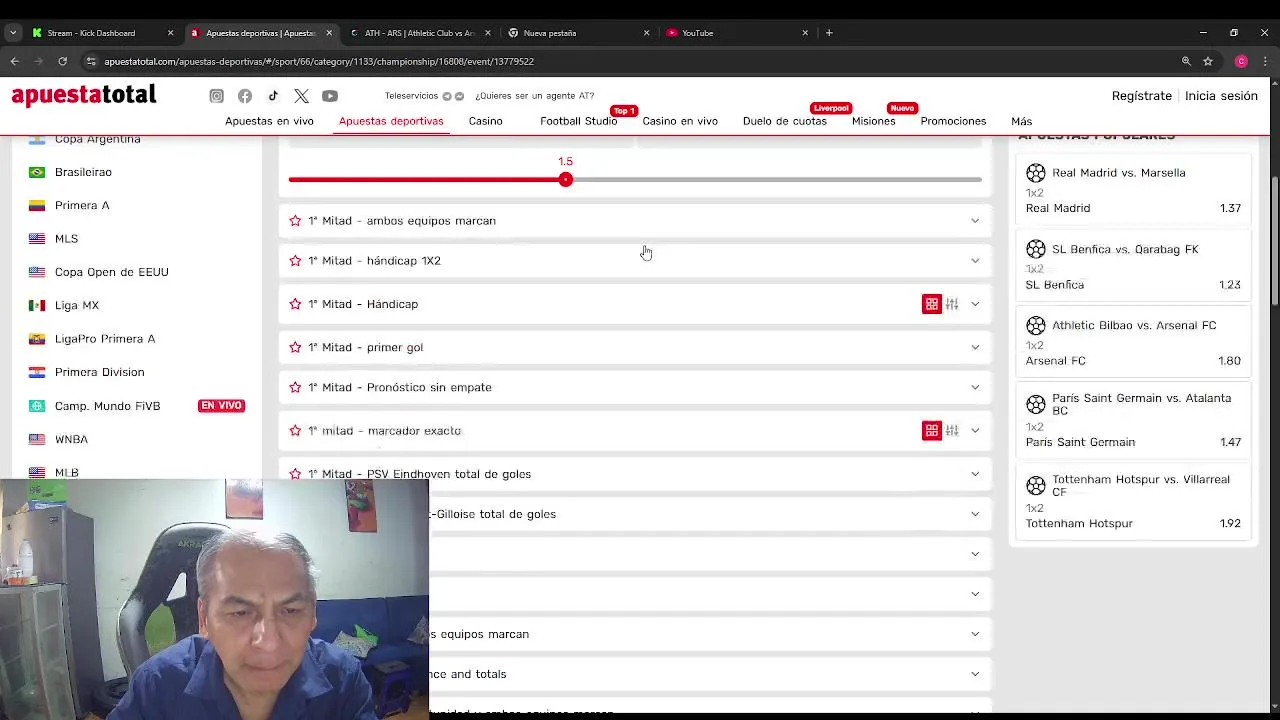Favorite 1° Mitad - hándicap 1X2 star
Viewport: 1280px width, 720px height.
click(x=295, y=261)
